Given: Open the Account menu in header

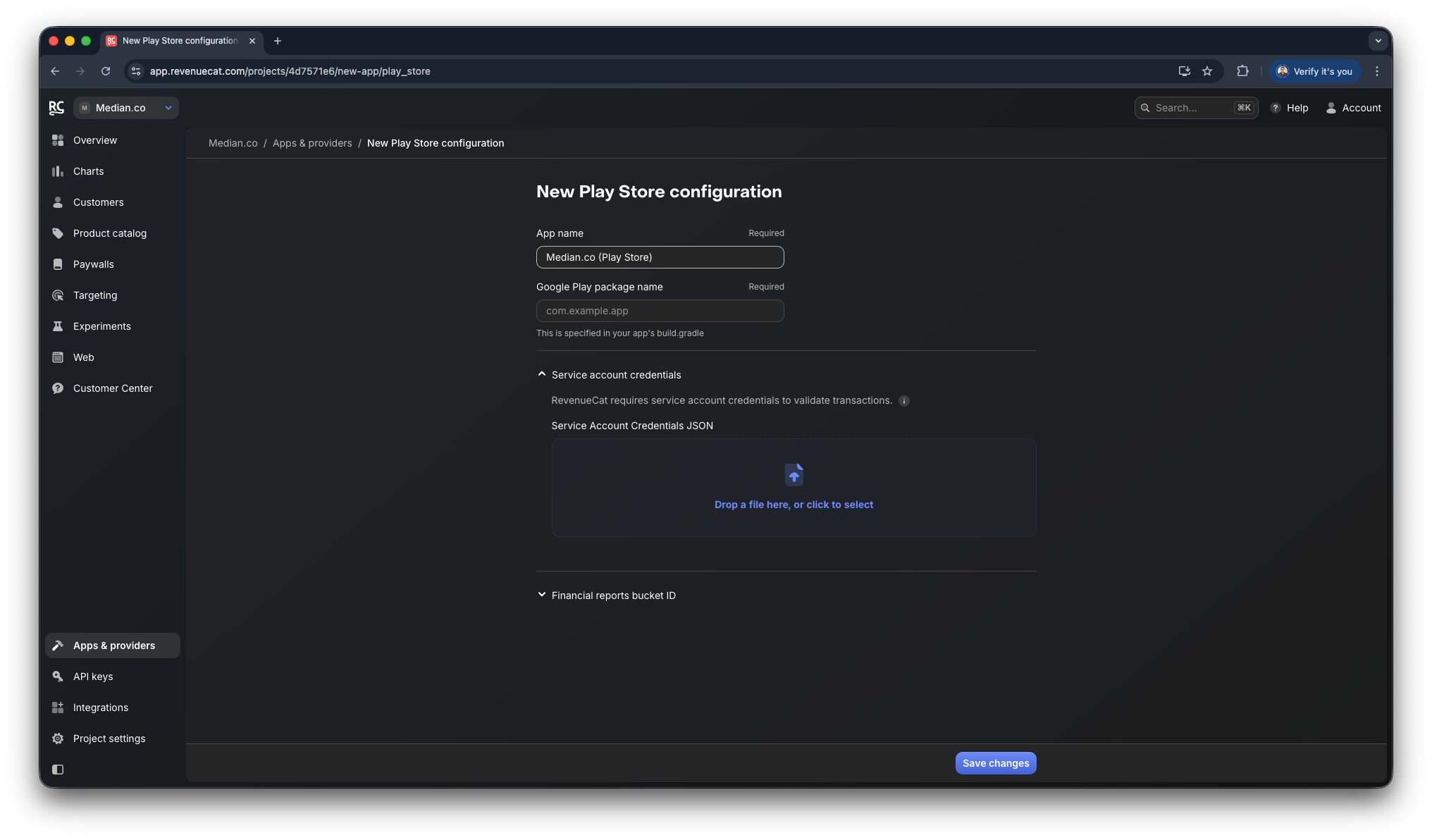Looking at the screenshot, I should pyautogui.click(x=1353, y=108).
